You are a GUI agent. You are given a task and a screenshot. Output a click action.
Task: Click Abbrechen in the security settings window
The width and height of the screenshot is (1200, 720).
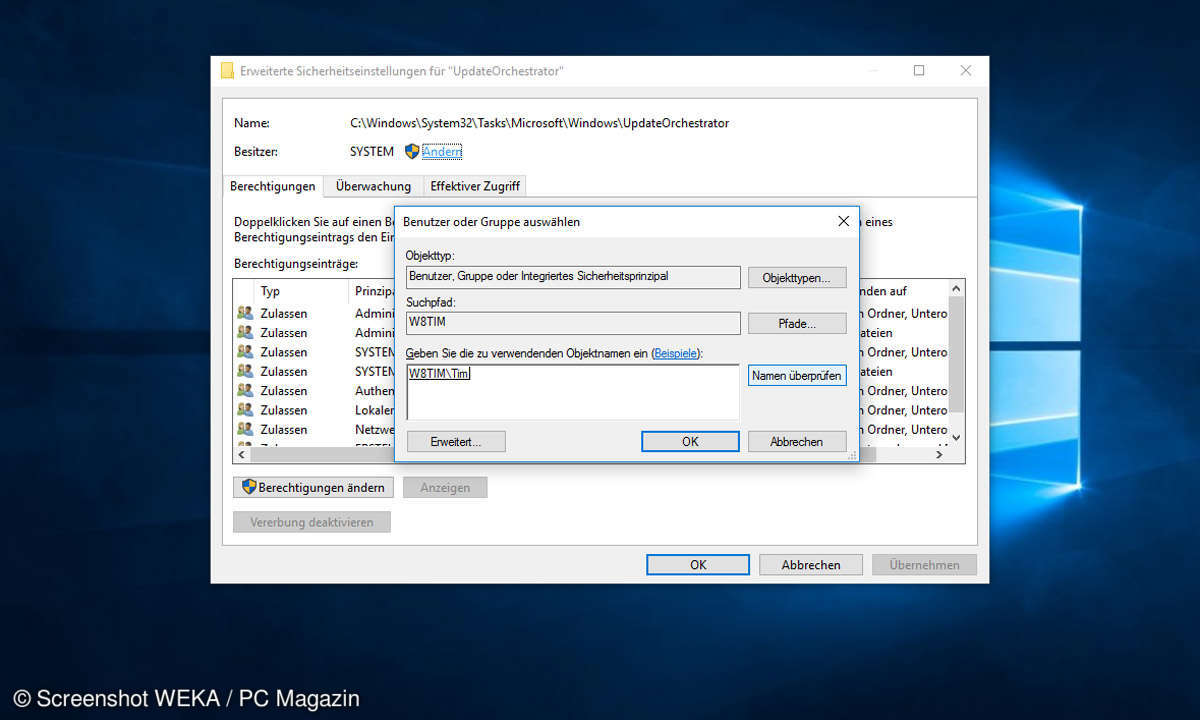pyautogui.click(x=811, y=565)
